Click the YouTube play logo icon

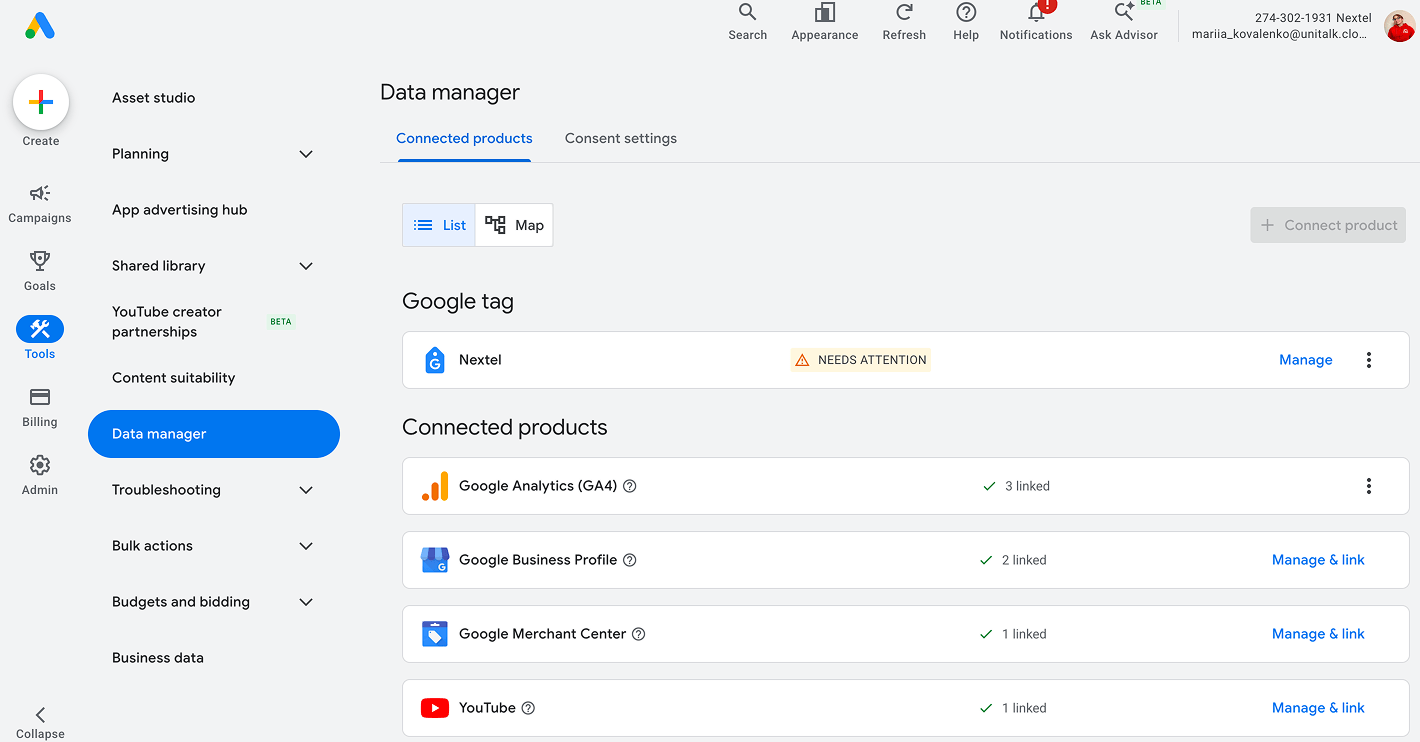click(435, 708)
